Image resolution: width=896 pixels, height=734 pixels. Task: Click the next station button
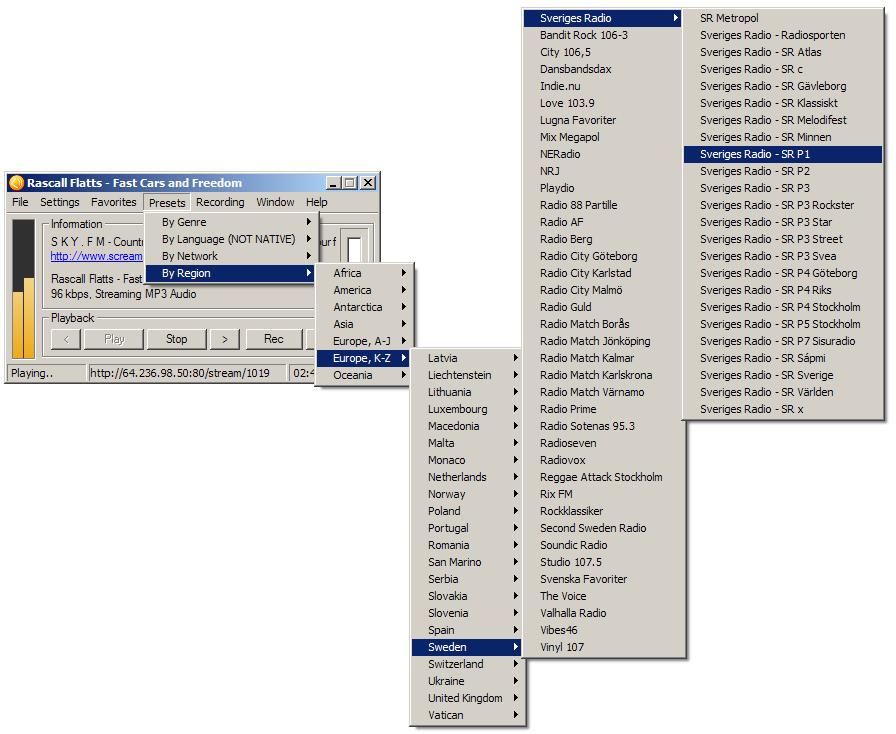pyautogui.click(x=225, y=340)
